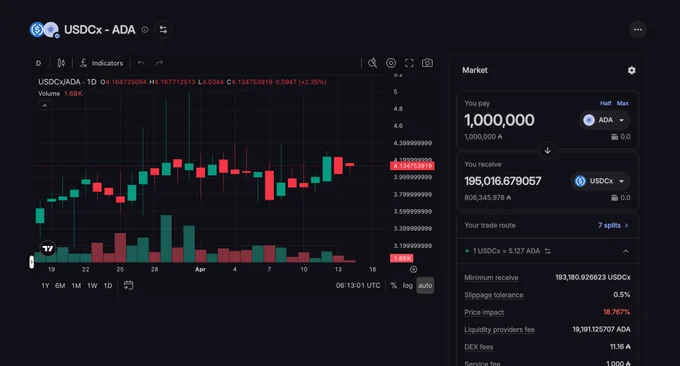Collapse the trade details chevron

(x=625, y=251)
